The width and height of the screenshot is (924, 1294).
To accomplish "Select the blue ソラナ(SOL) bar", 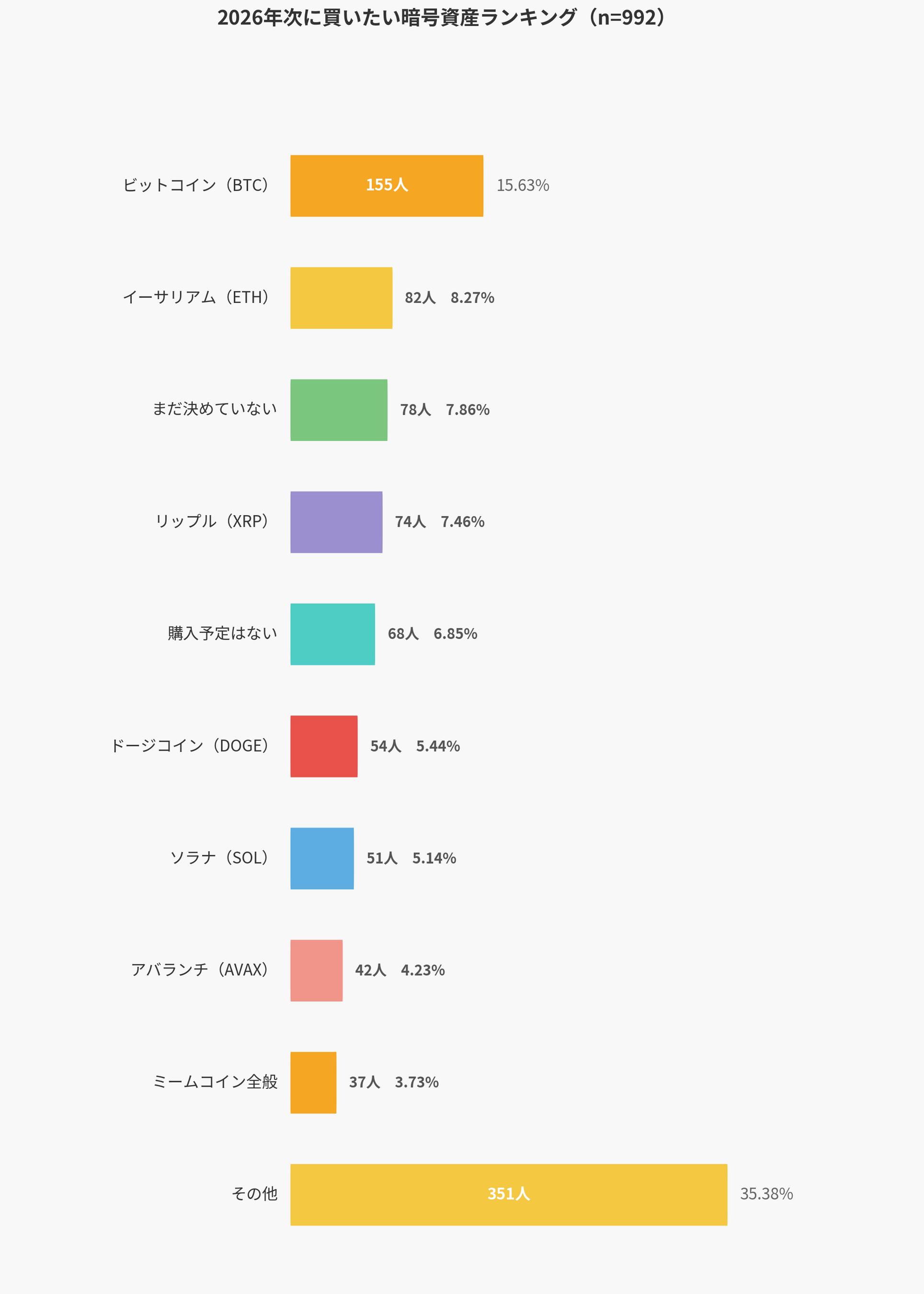I will click(x=322, y=858).
